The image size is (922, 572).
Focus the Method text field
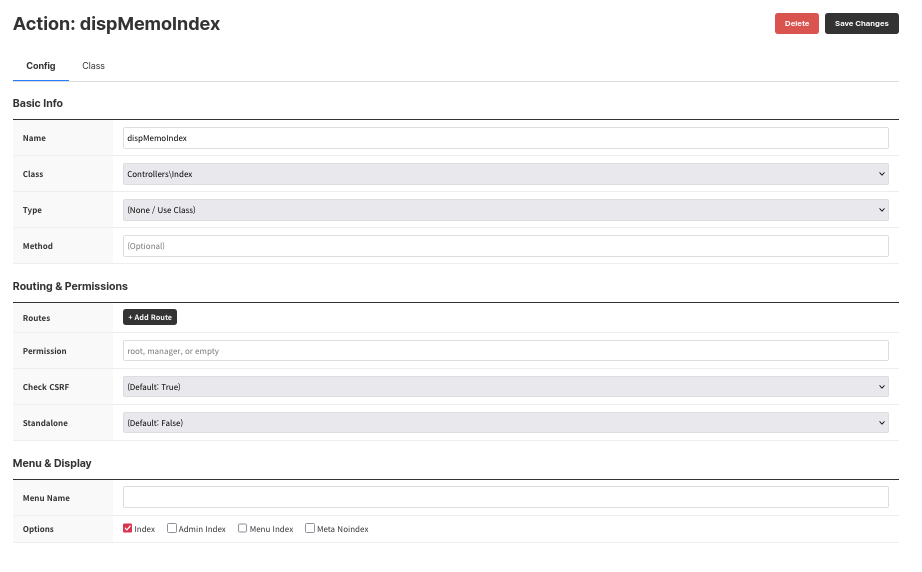tap(505, 246)
